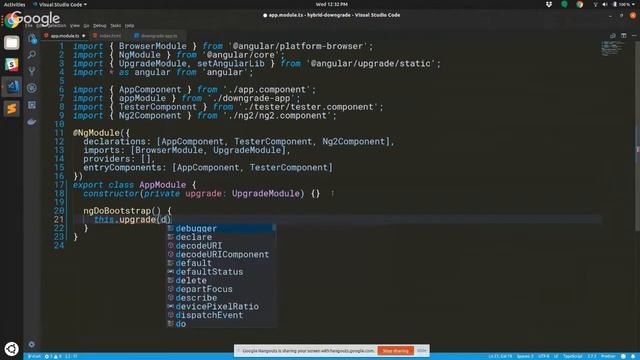
Task: Open Sublime Text from the dock
Action: 11,109
